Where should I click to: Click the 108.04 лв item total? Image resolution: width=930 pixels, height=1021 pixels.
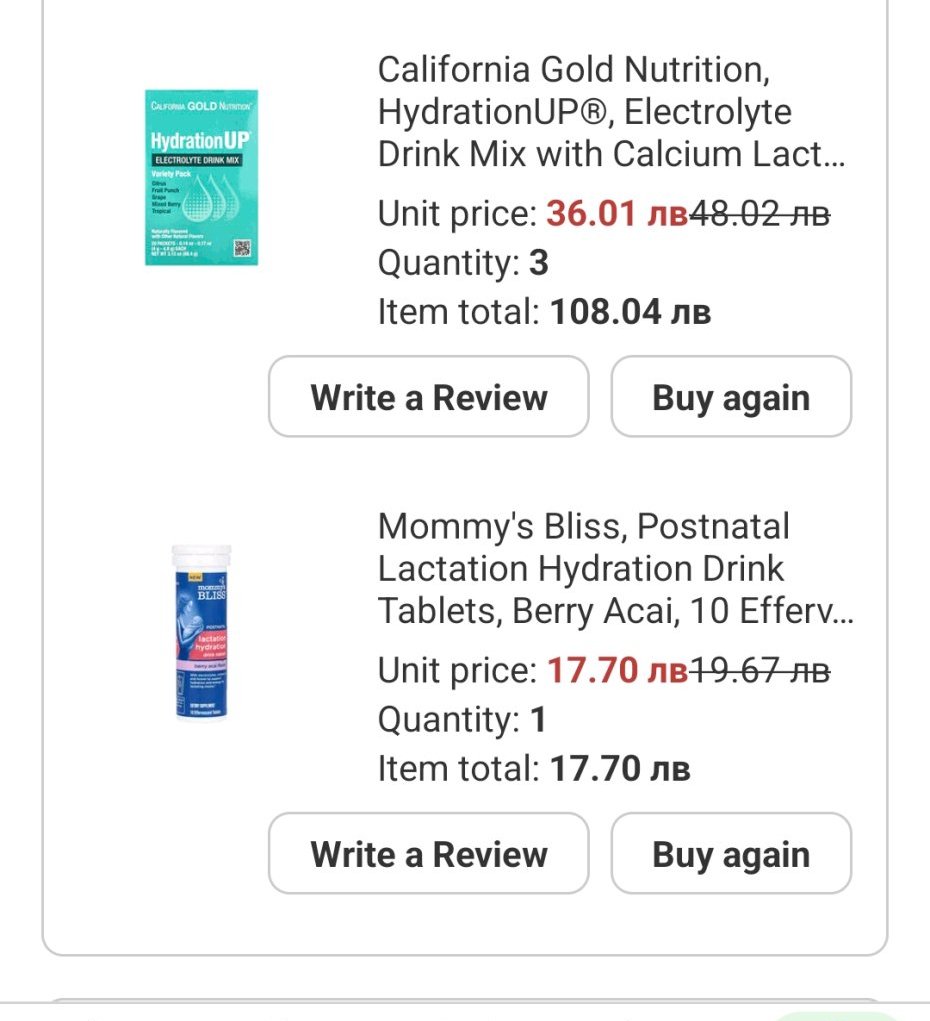[630, 312]
